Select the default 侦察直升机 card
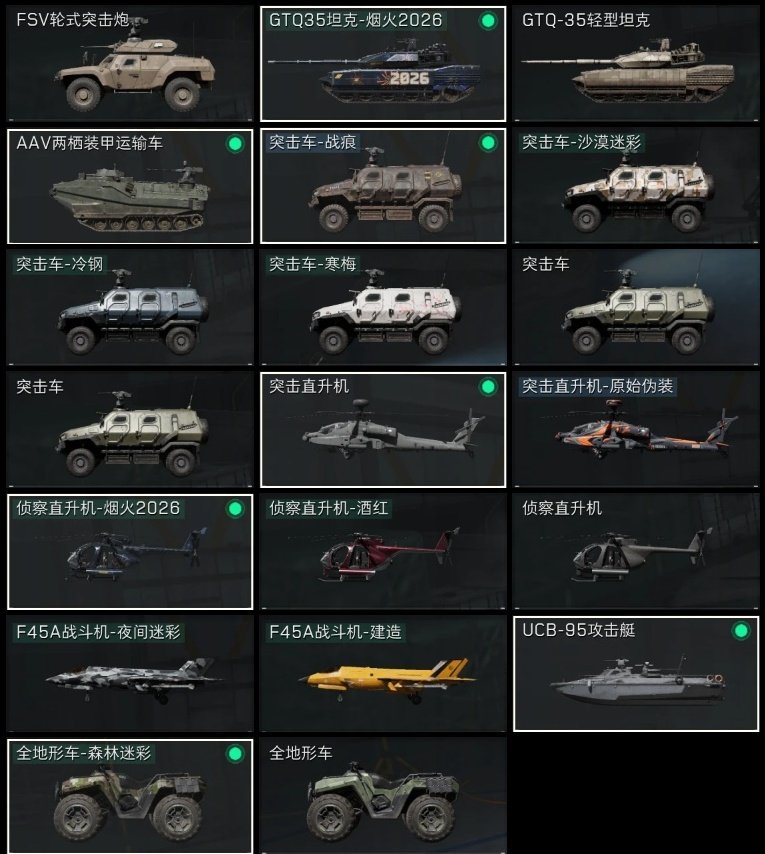The height and width of the screenshot is (854, 765). [x=636, y=552]
